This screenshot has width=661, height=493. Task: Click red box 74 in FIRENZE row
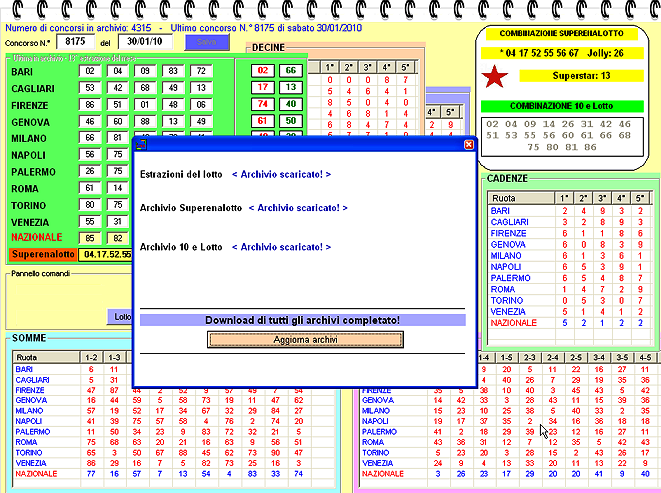263,104
